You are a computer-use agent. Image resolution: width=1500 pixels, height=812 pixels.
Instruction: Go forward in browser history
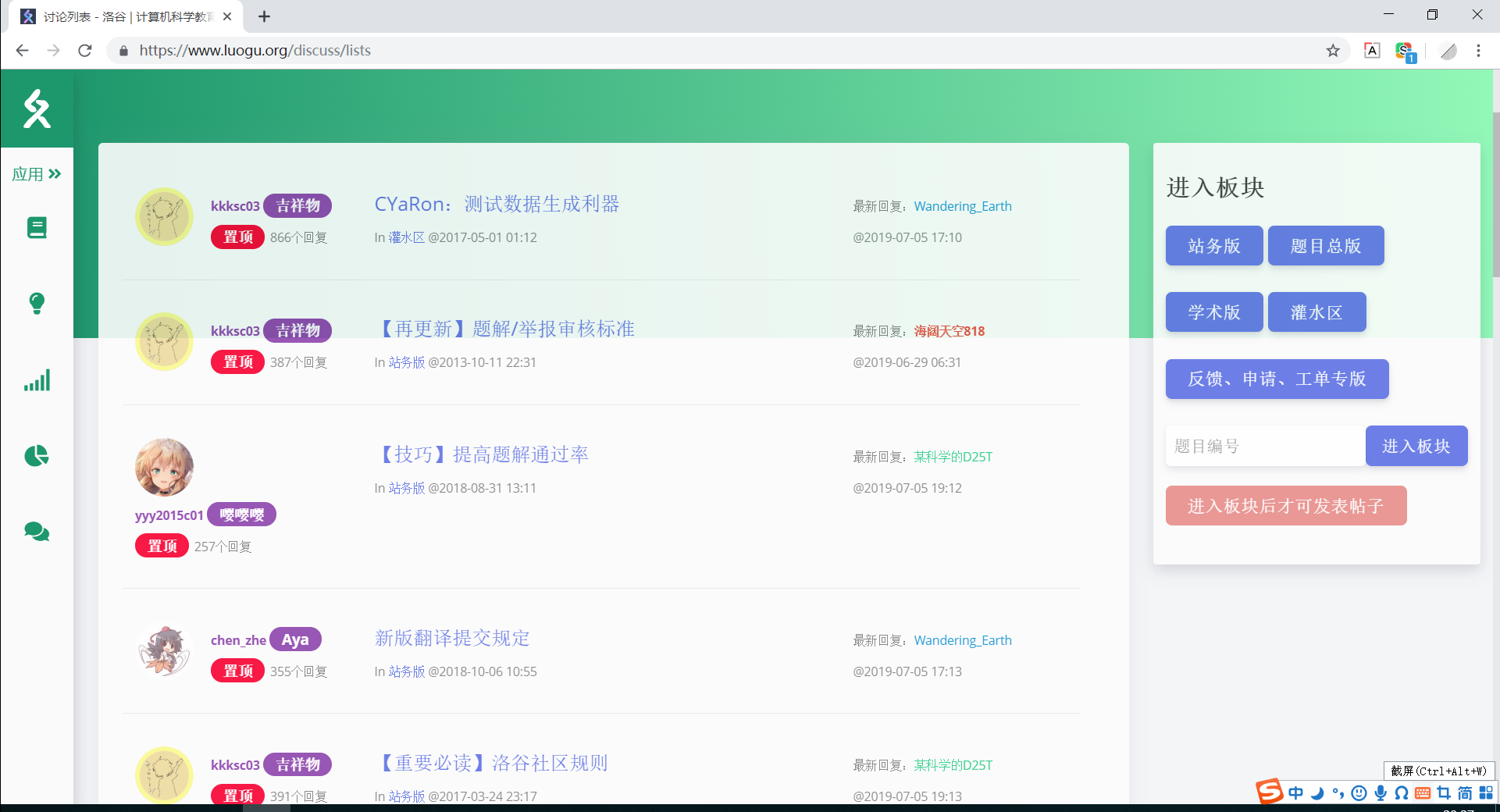tap(53, 51)
